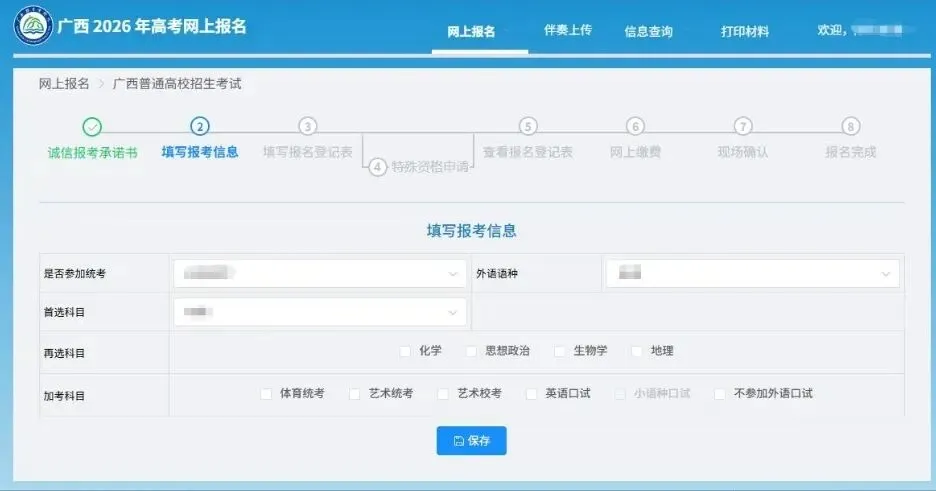Screen dimensions: 936x491
Task: Click the 查看报名登记表 step label
Action: (528, 152)
